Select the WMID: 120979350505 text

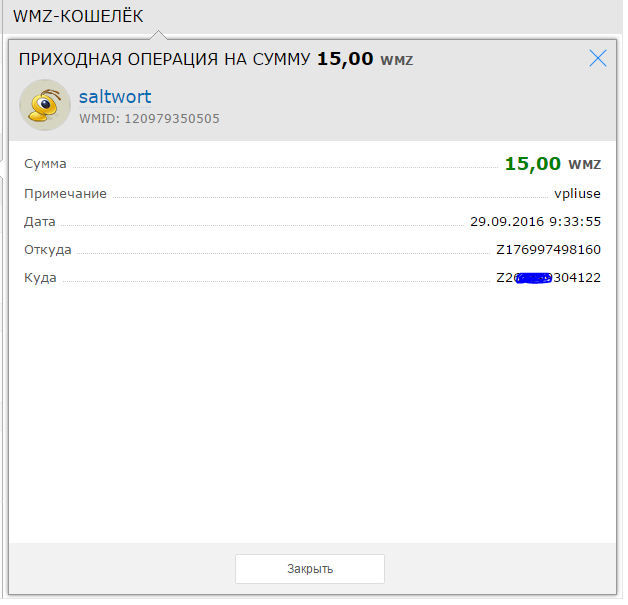(149, 119)
